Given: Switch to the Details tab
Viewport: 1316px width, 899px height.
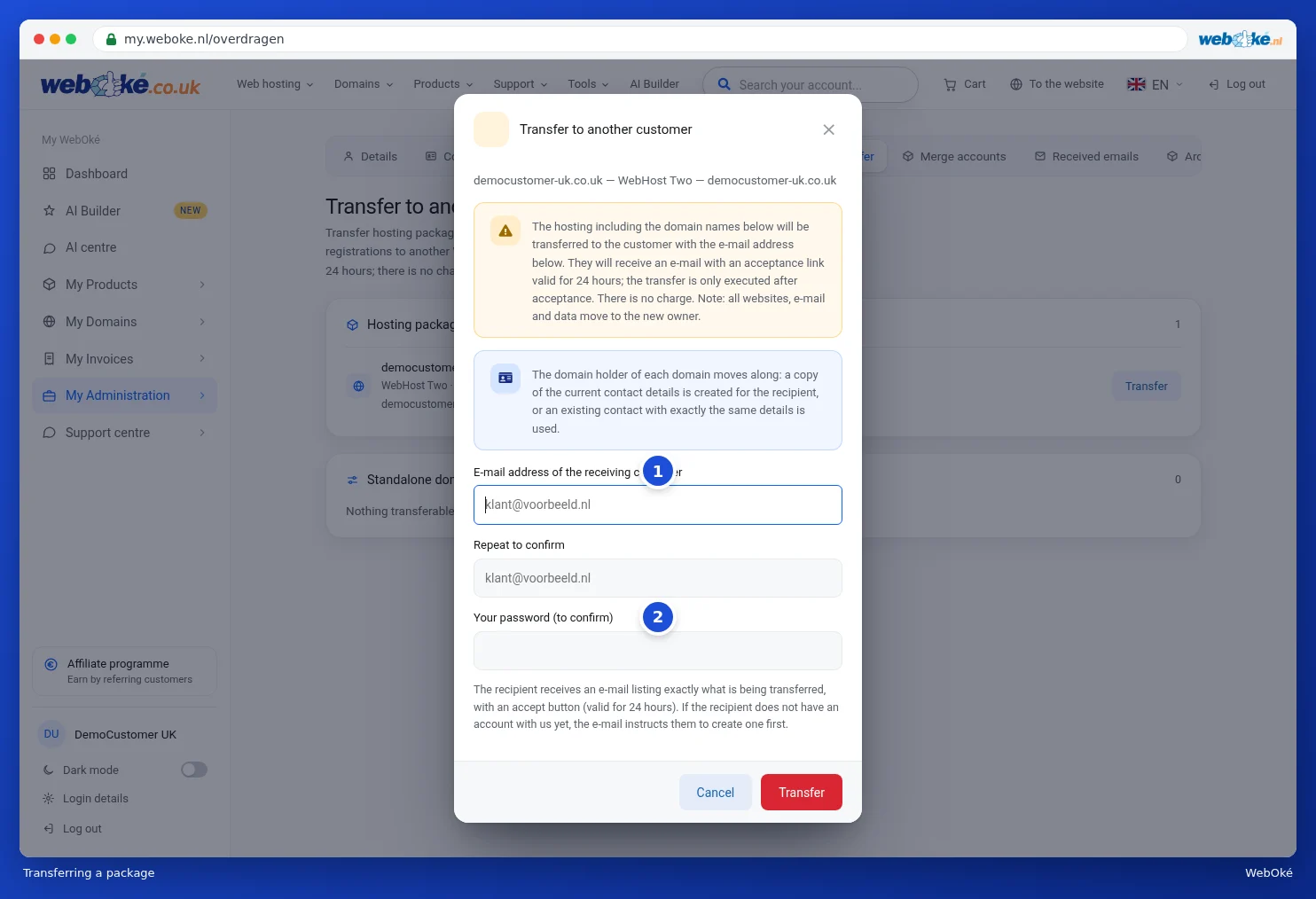Looking at the screenshot, I should click(x=370, y=157).
